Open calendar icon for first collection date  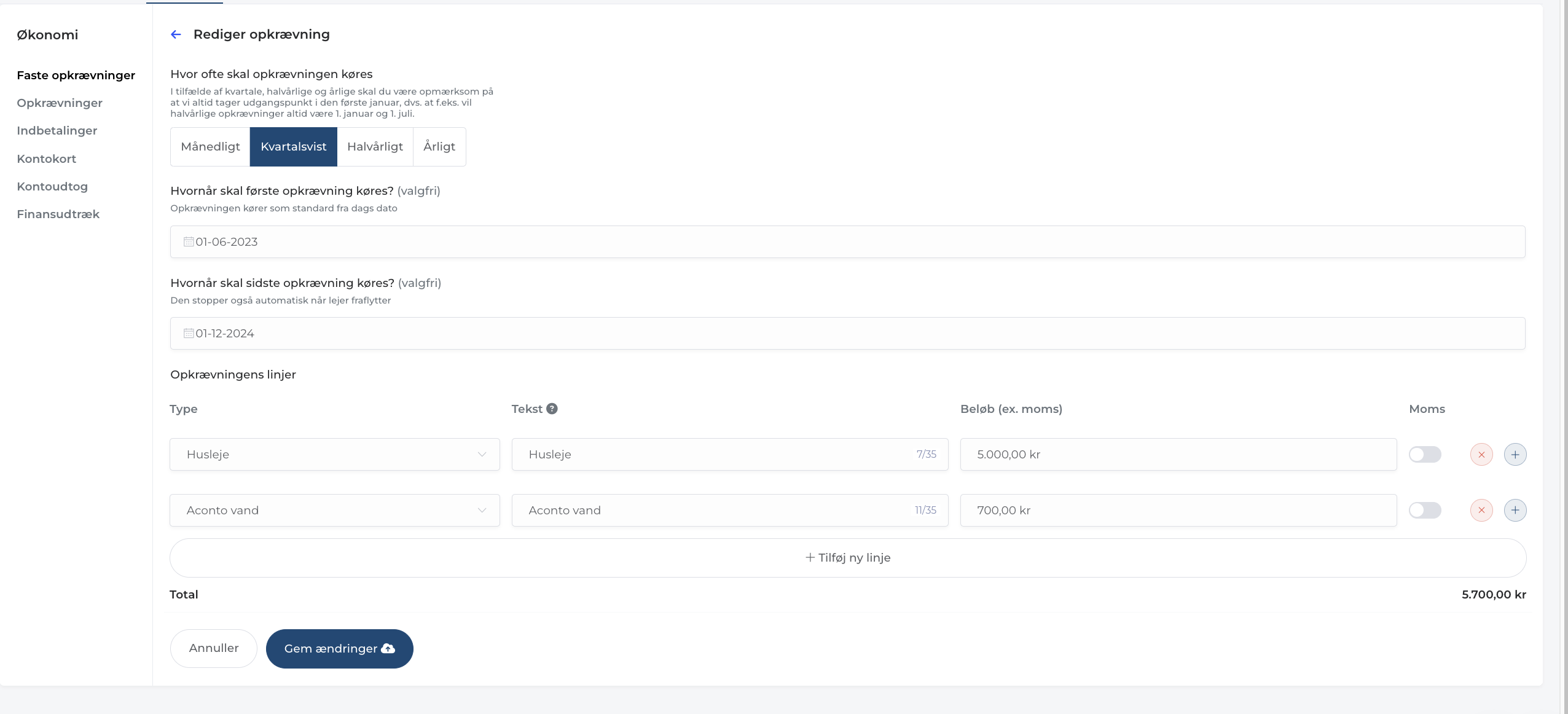click(189, 242)
